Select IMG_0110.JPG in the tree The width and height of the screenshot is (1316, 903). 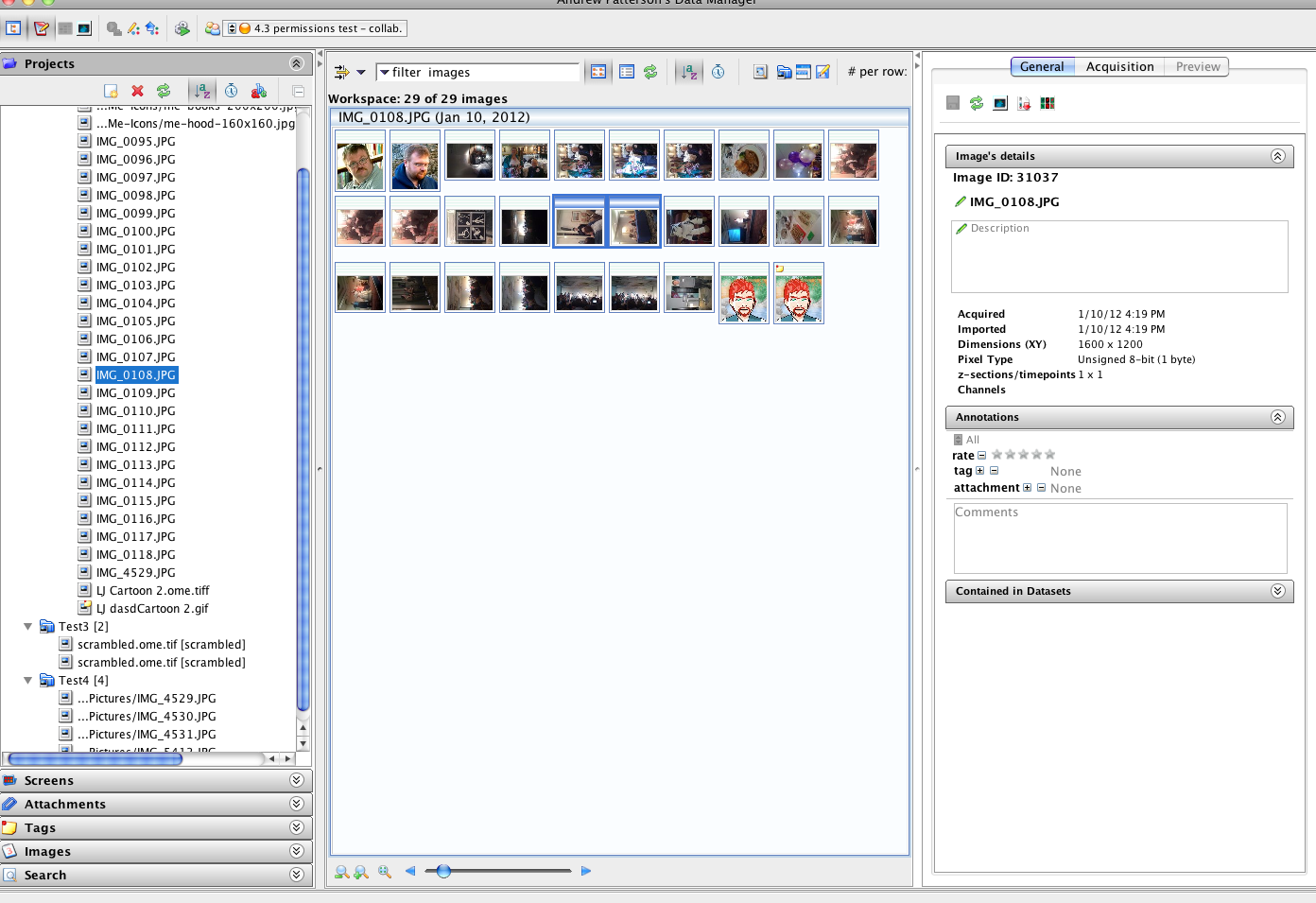(x=136, y=410)
